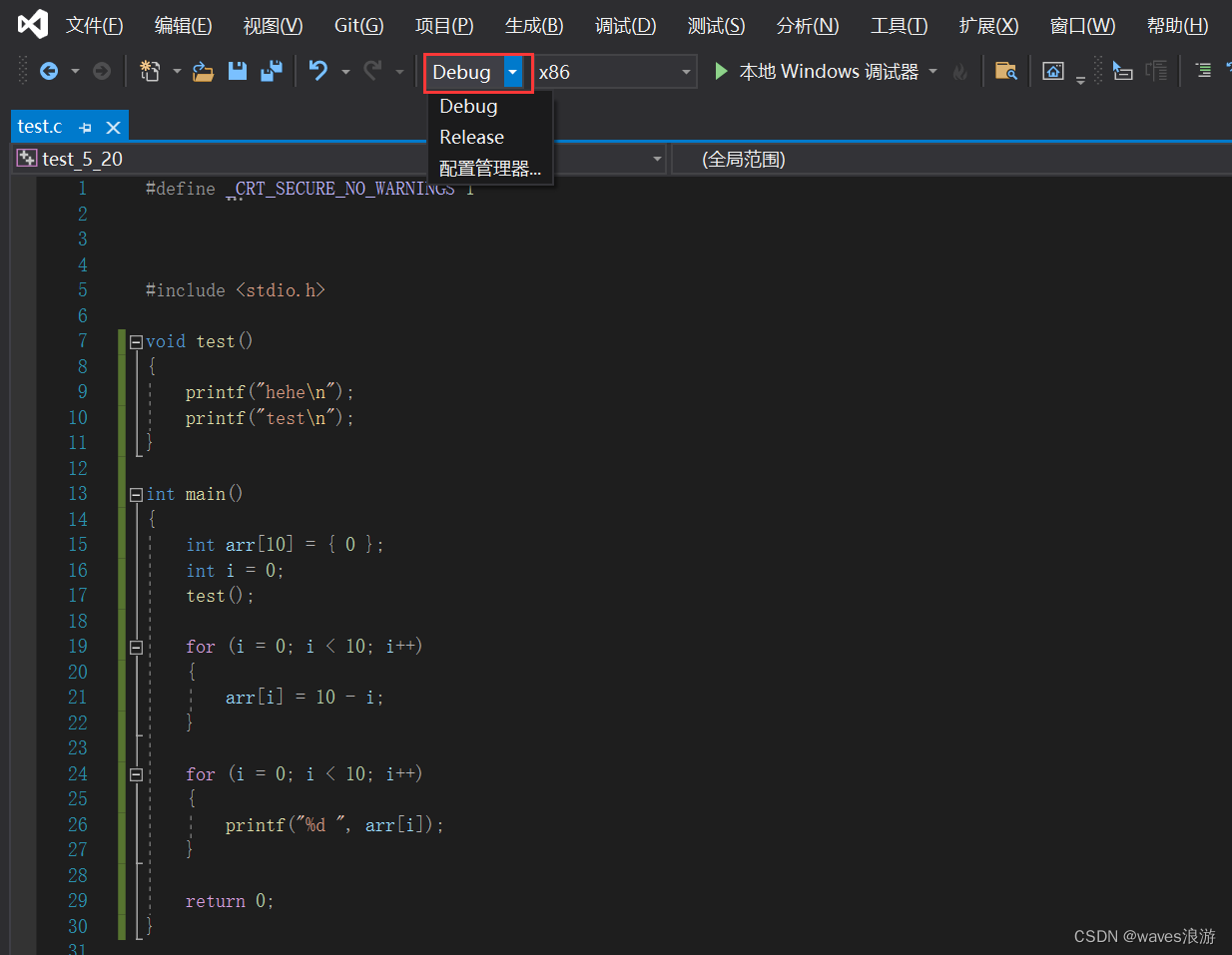Select Release in the configuration list
This screenshot has height=955, width=1232.
coord(490,137)
